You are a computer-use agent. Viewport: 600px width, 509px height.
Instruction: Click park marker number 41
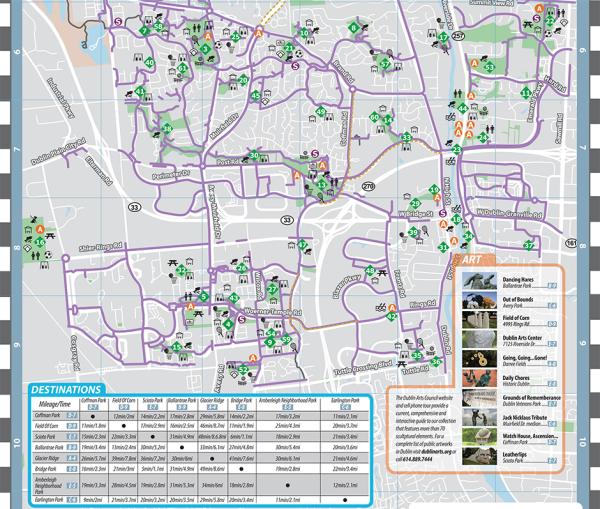(140, 91)
